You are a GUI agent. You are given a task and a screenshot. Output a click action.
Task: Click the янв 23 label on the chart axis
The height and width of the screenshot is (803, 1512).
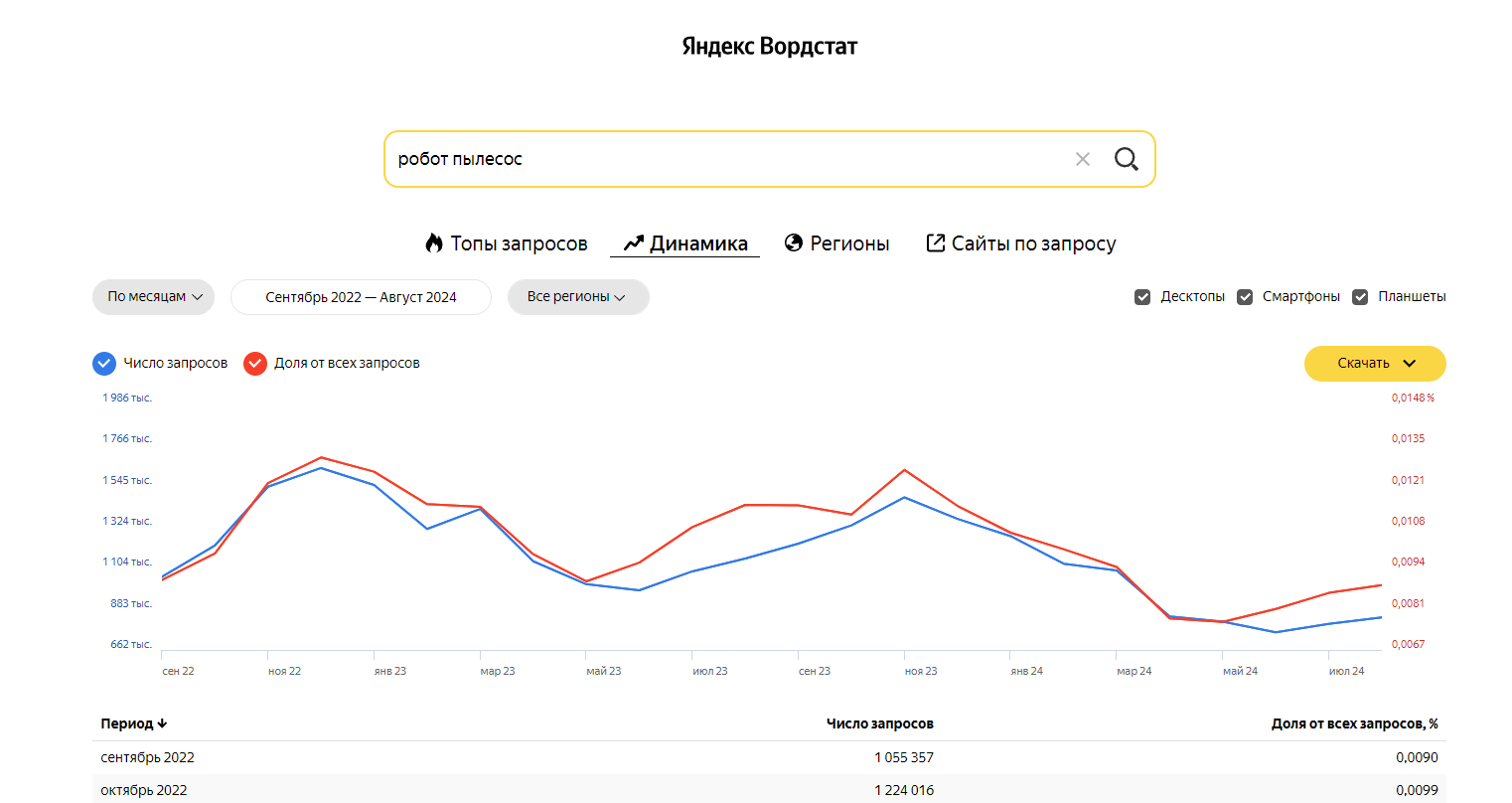pos(390,671)
